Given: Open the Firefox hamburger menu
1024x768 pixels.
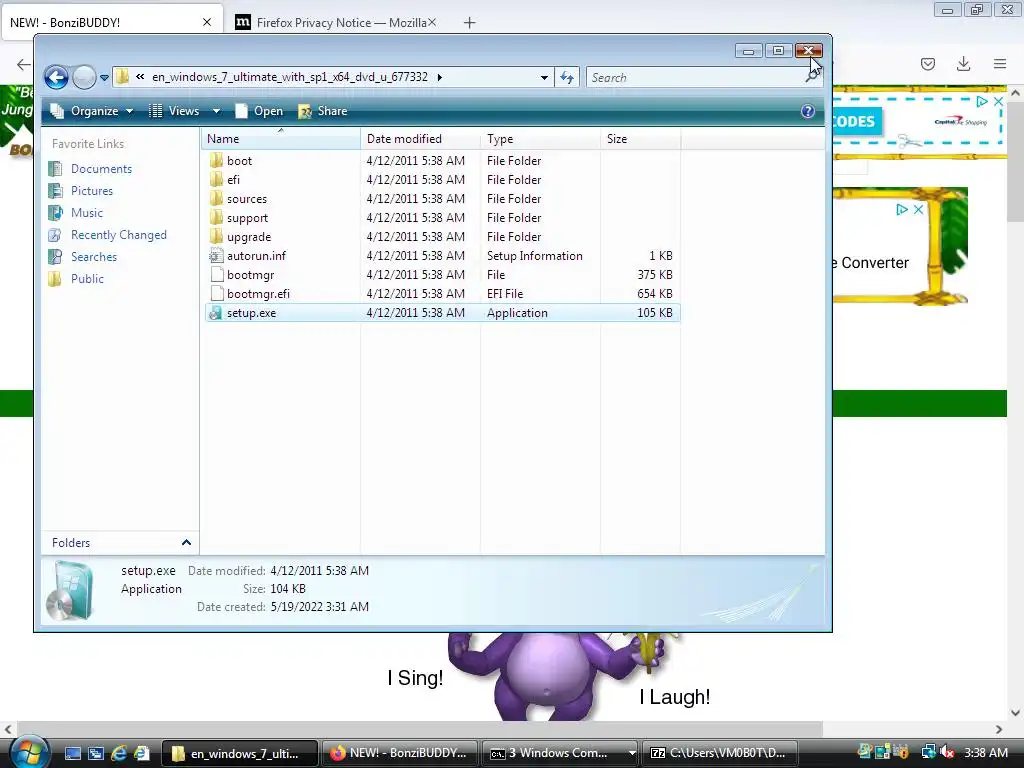Looking at the screenshot, I should [1000, 64].
